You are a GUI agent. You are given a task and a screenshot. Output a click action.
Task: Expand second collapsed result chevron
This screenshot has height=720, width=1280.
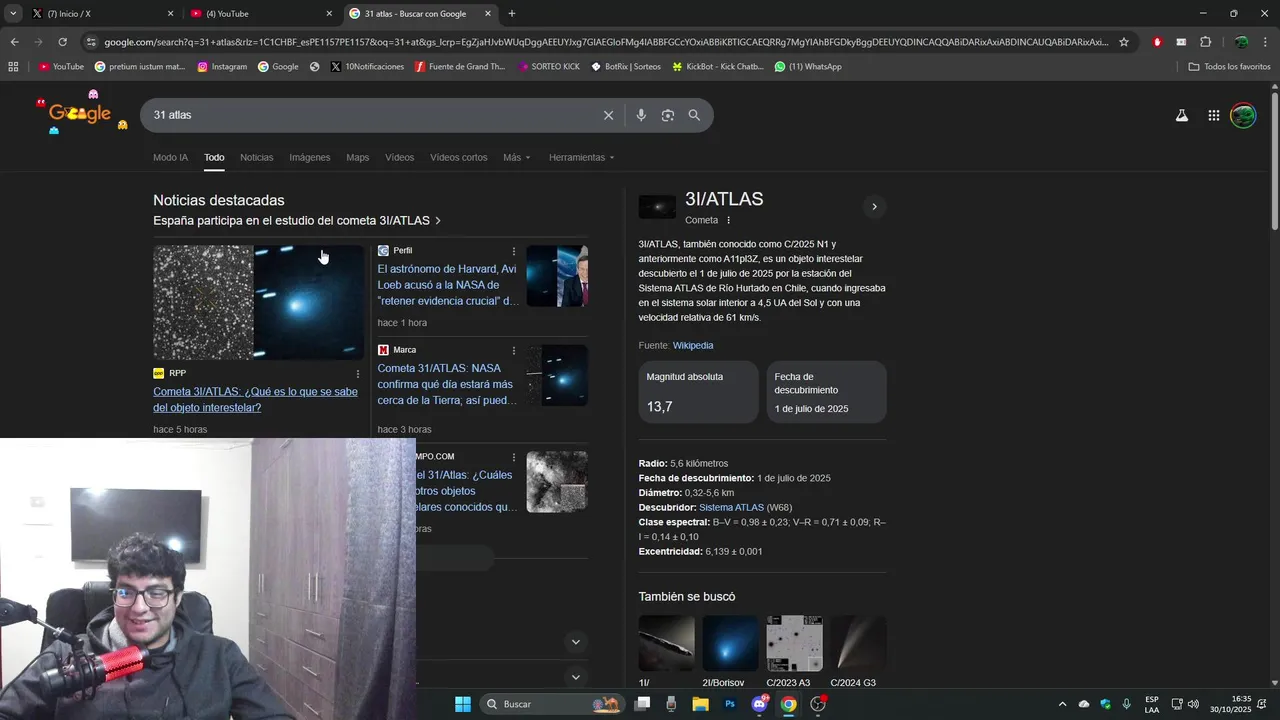click(x=575, y=677)
